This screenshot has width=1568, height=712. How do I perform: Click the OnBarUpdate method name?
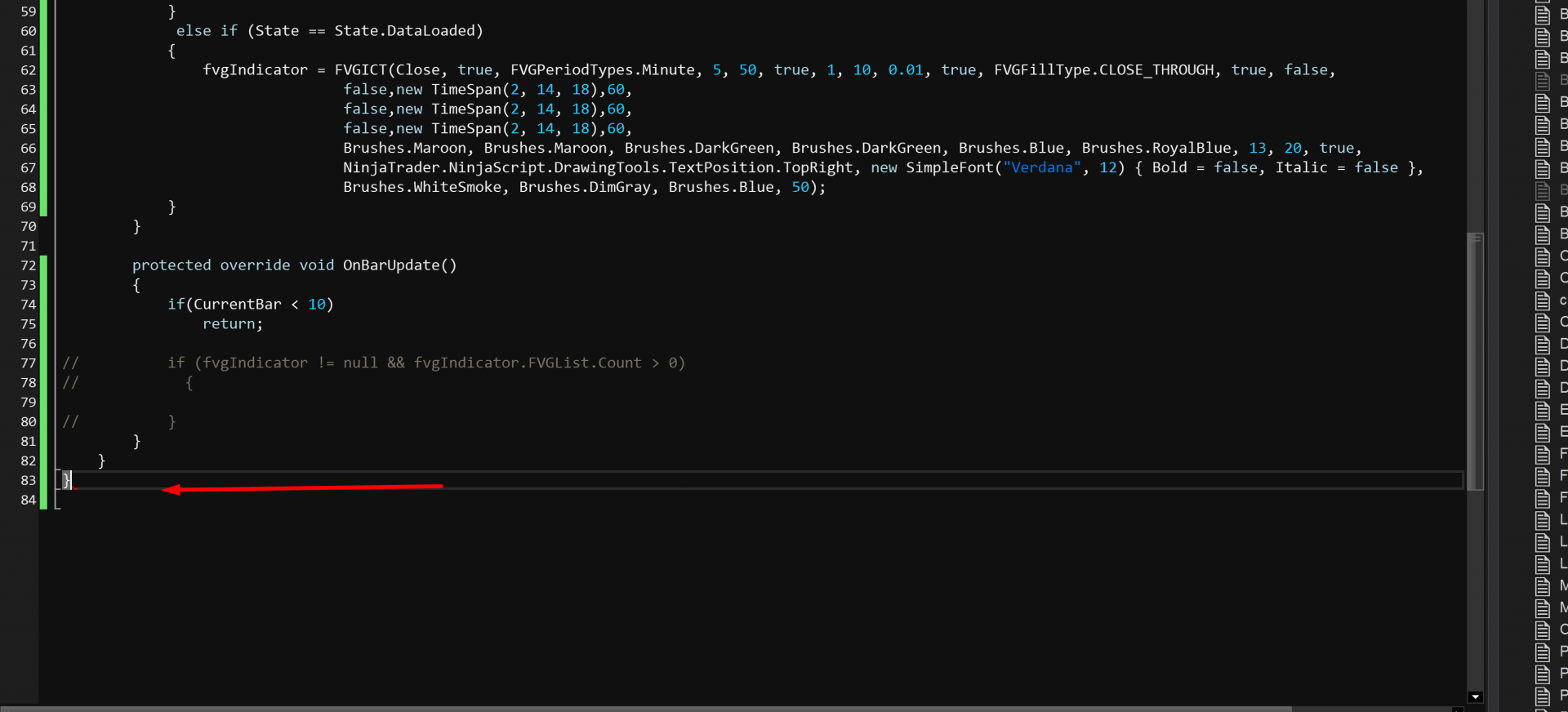pyautogui.click(x=391, y=265)
